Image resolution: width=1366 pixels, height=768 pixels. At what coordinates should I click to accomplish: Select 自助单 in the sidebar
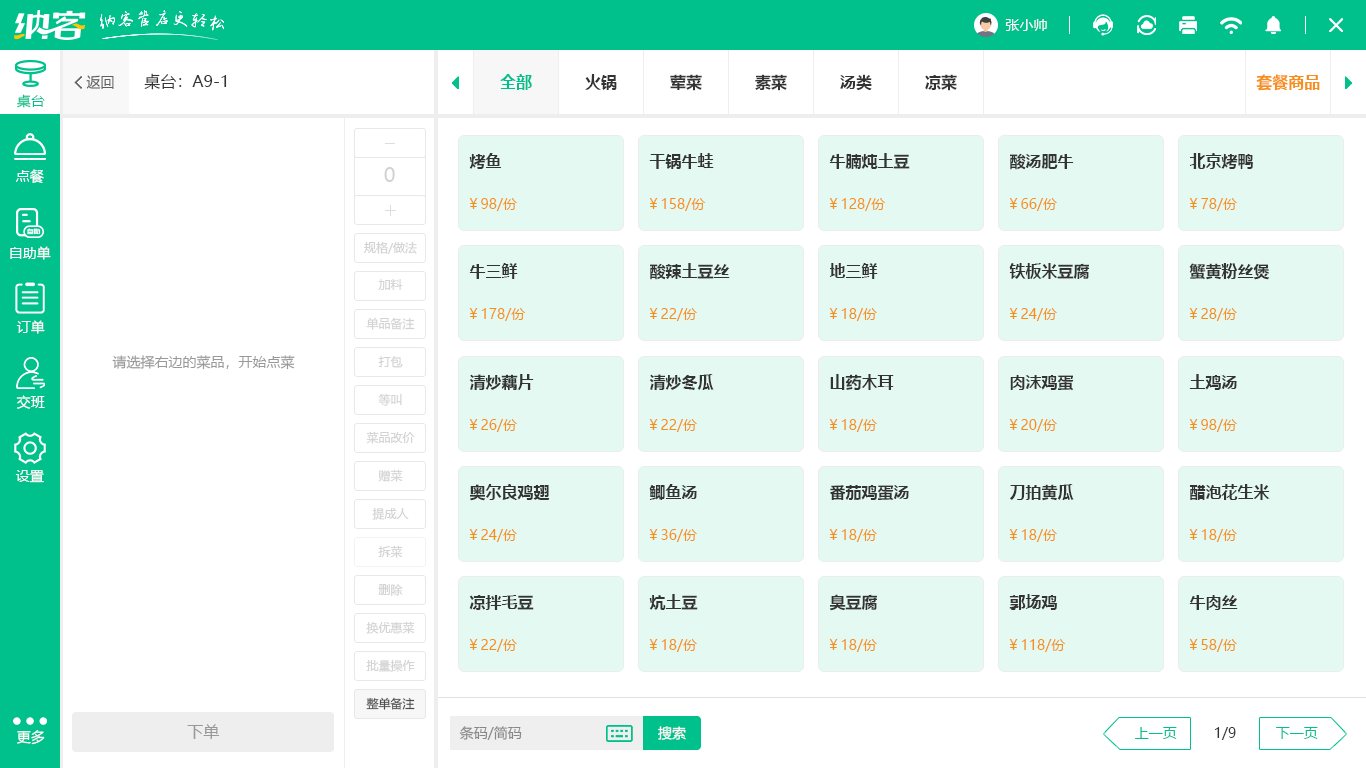tap(30, 234)
